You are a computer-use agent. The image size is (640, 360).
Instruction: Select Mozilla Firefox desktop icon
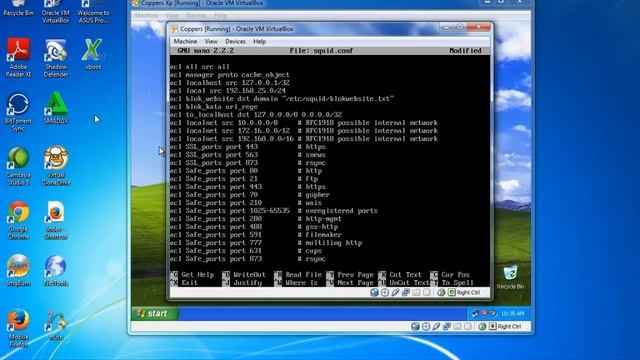pyautogui.click(x=18, y=329)
